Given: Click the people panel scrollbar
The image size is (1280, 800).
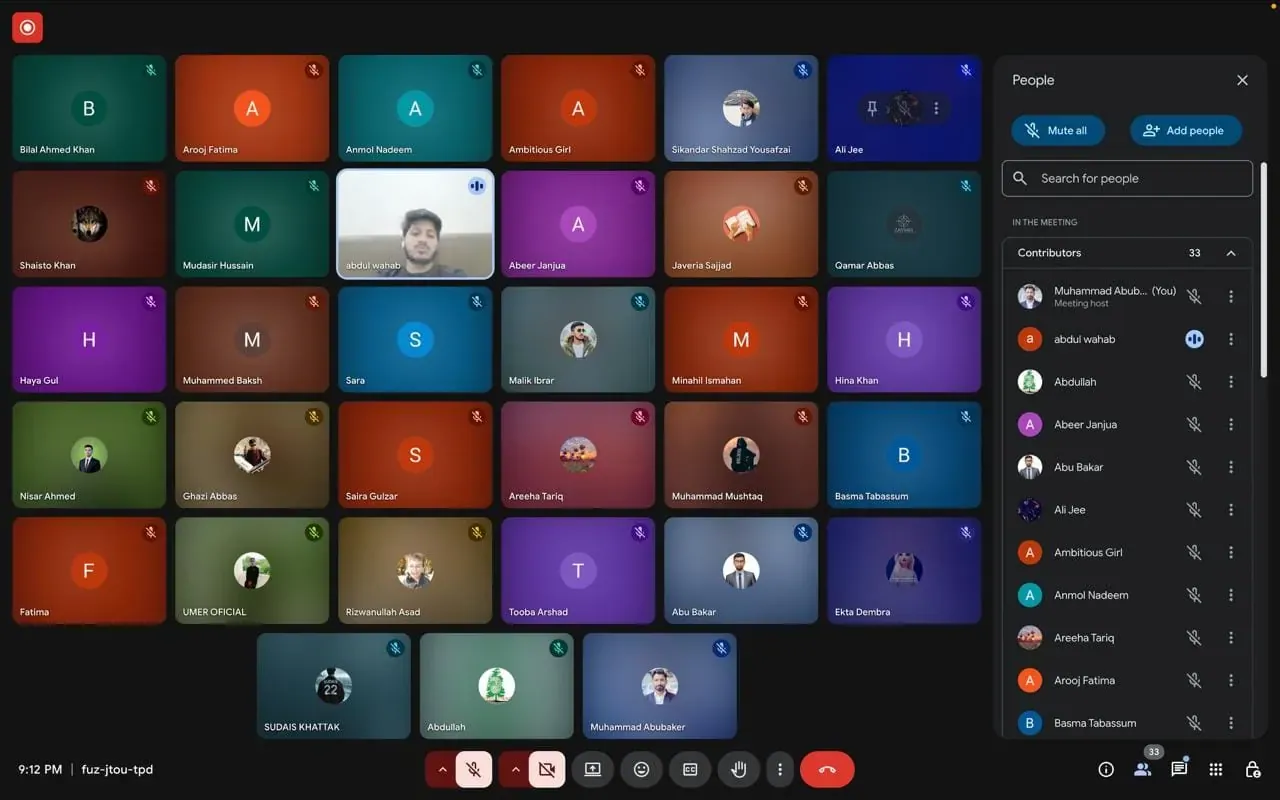Looking at the screenshot, I should tap(1262, 270).
